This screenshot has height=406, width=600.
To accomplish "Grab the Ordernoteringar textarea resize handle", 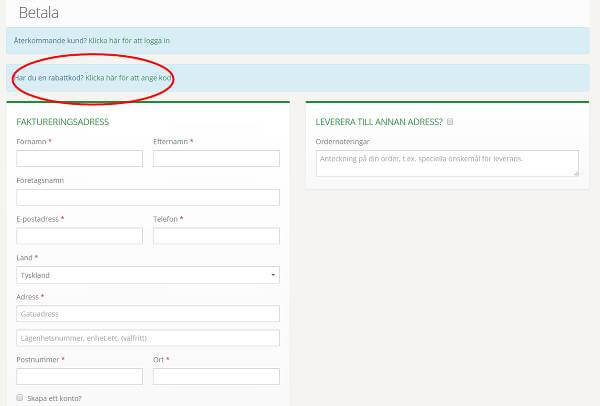I will coord(575,173).
